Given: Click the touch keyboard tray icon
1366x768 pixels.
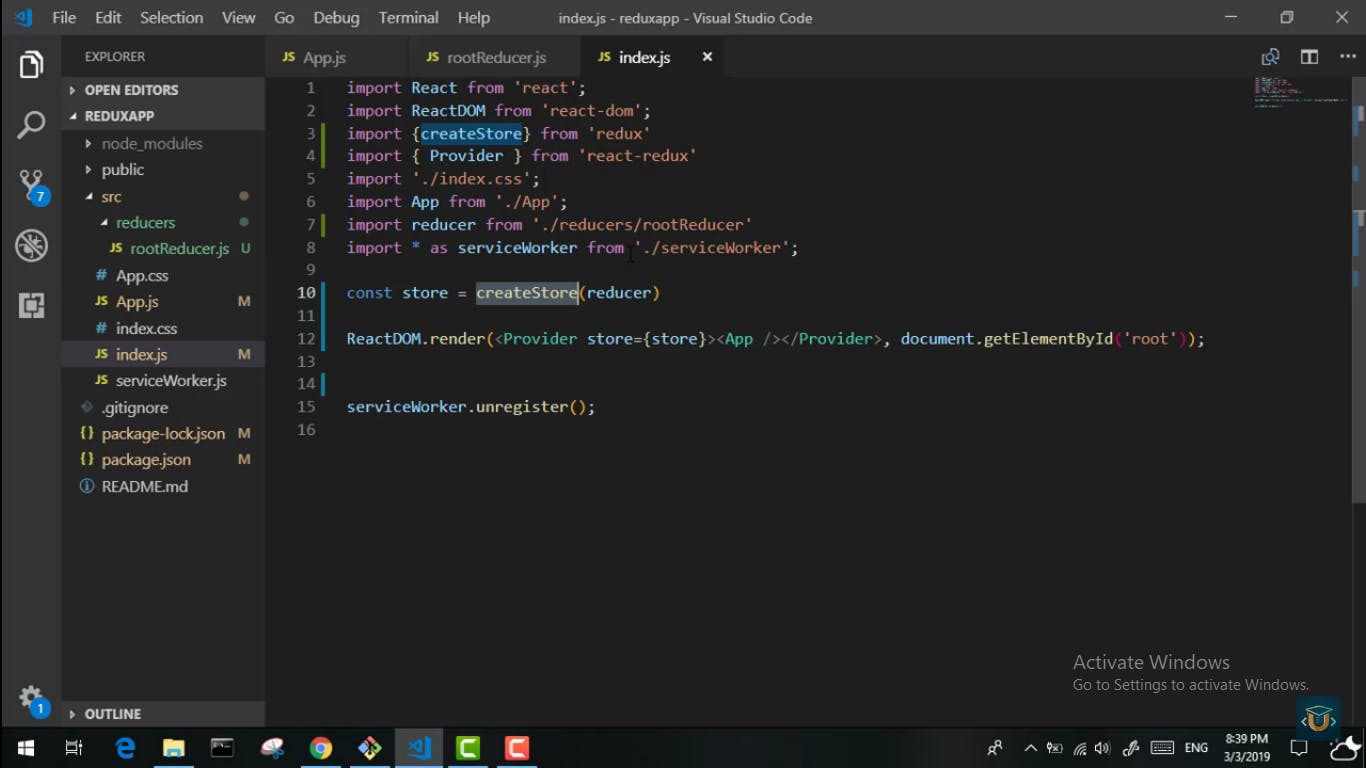Looking at the screenshot, I should [1162, 748].
